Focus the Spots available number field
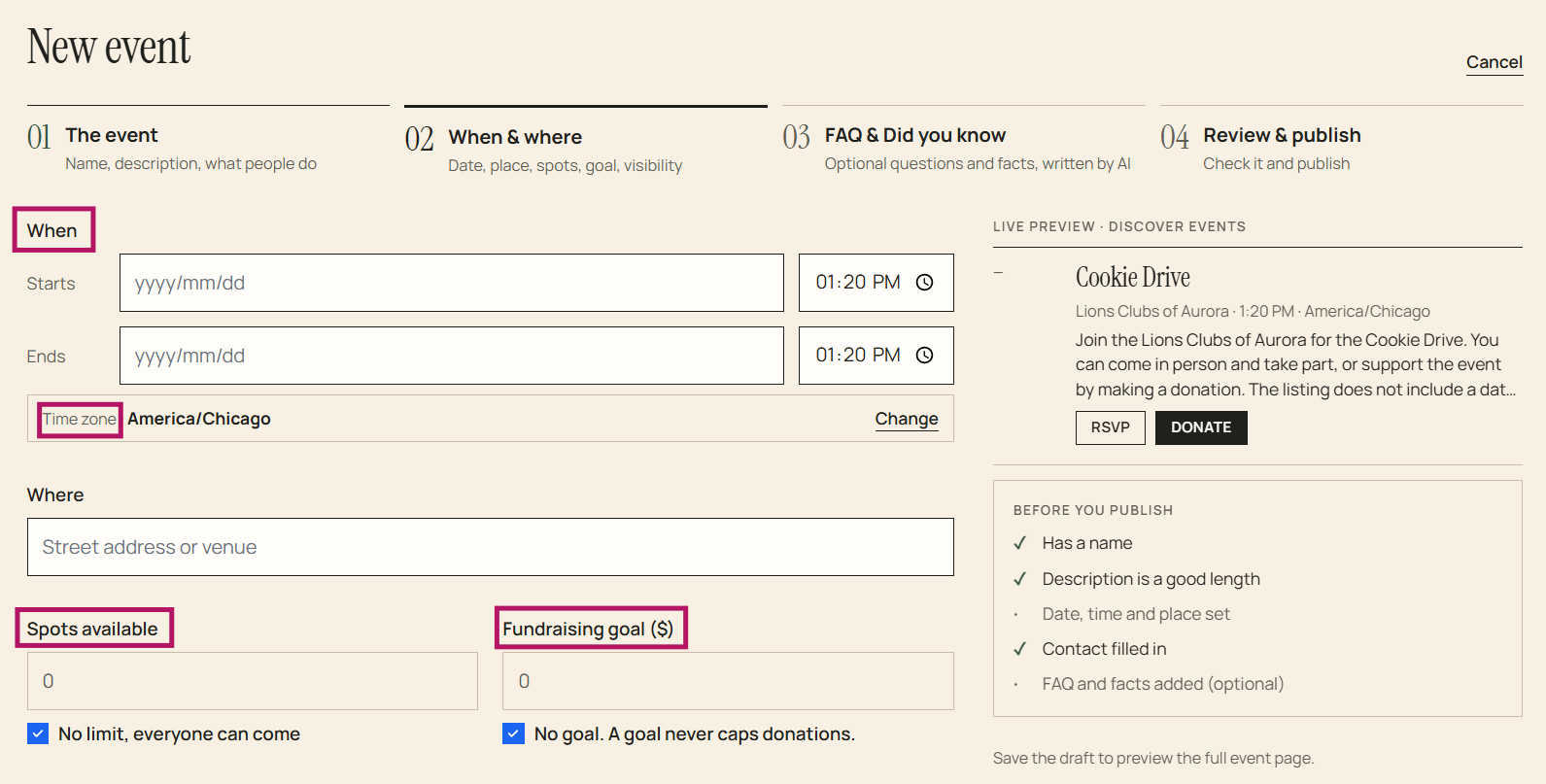Image resolution: width=1546 pixels, height=784 pixels. (x=253, y=681)
